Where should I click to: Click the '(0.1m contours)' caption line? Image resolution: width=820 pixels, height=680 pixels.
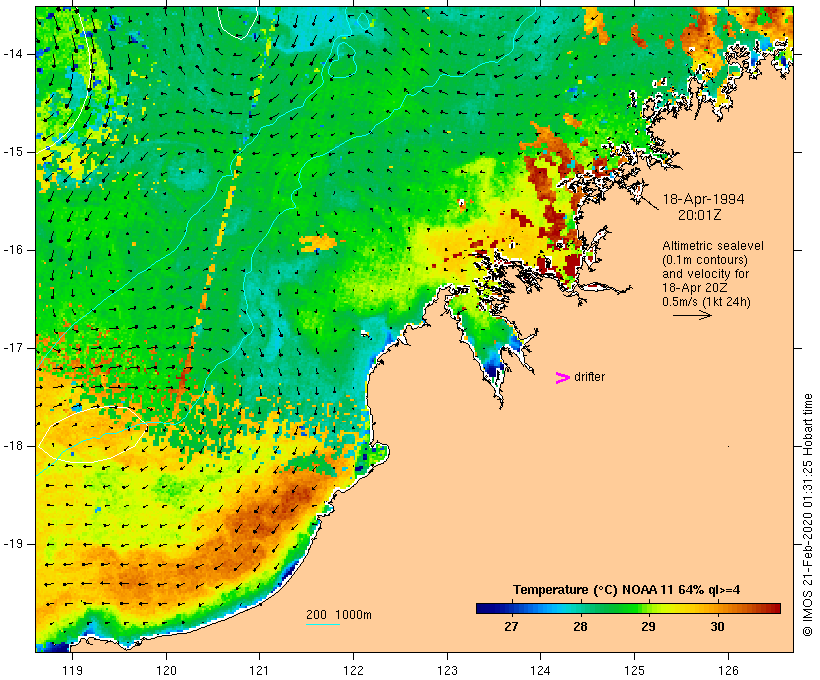tap(705, 259)
